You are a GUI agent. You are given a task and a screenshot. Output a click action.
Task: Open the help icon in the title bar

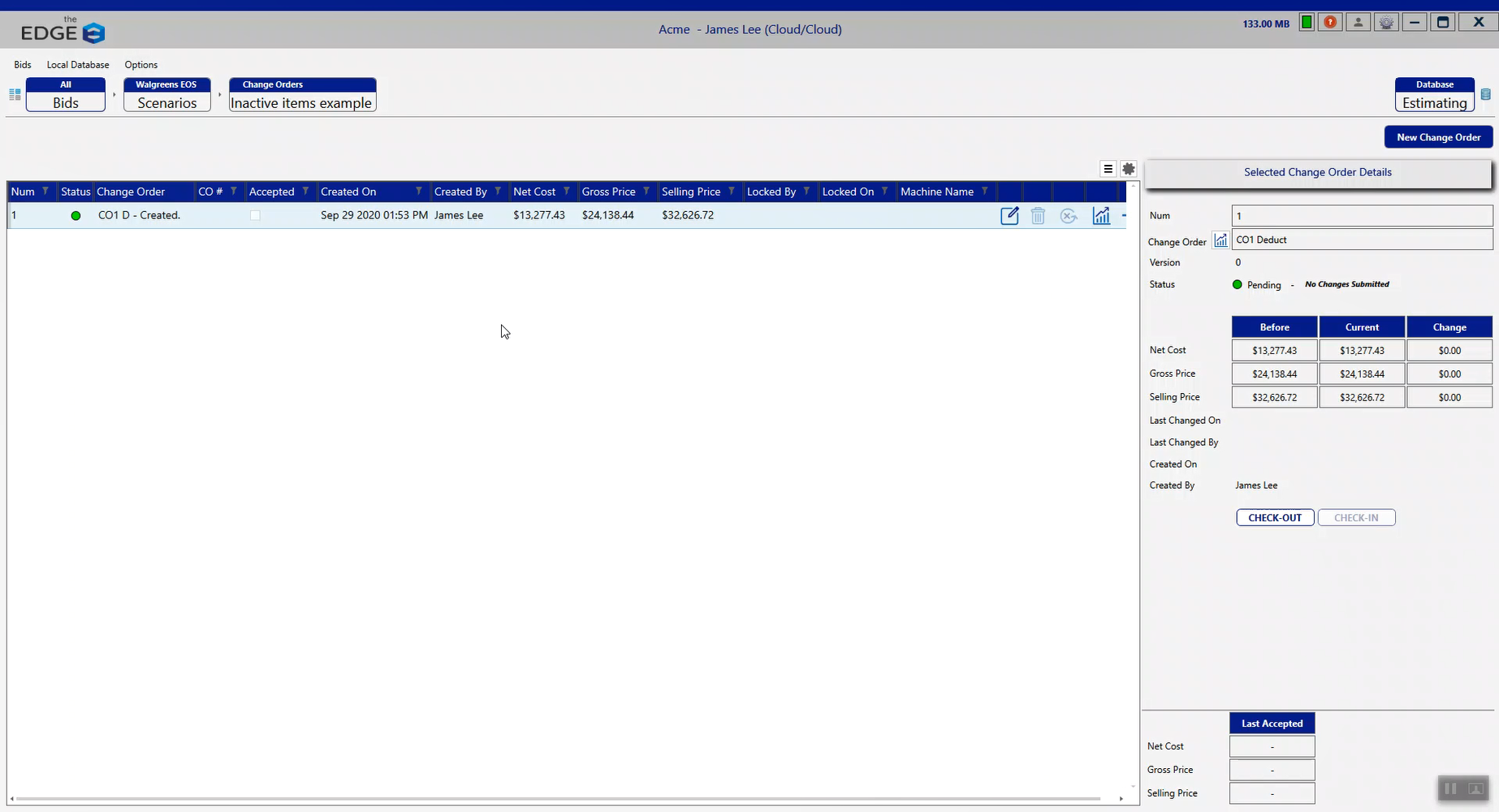[1330, 22]
